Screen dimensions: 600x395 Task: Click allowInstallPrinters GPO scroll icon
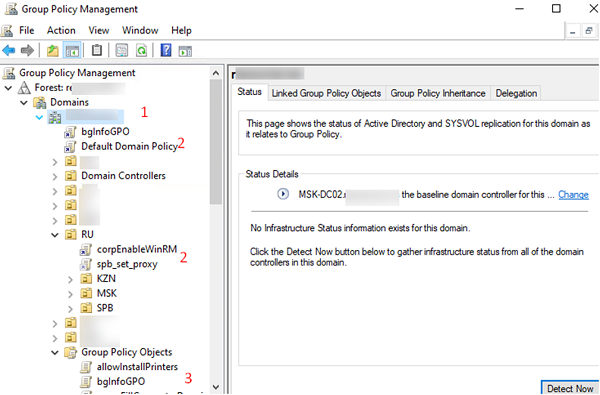pos(86,367)
